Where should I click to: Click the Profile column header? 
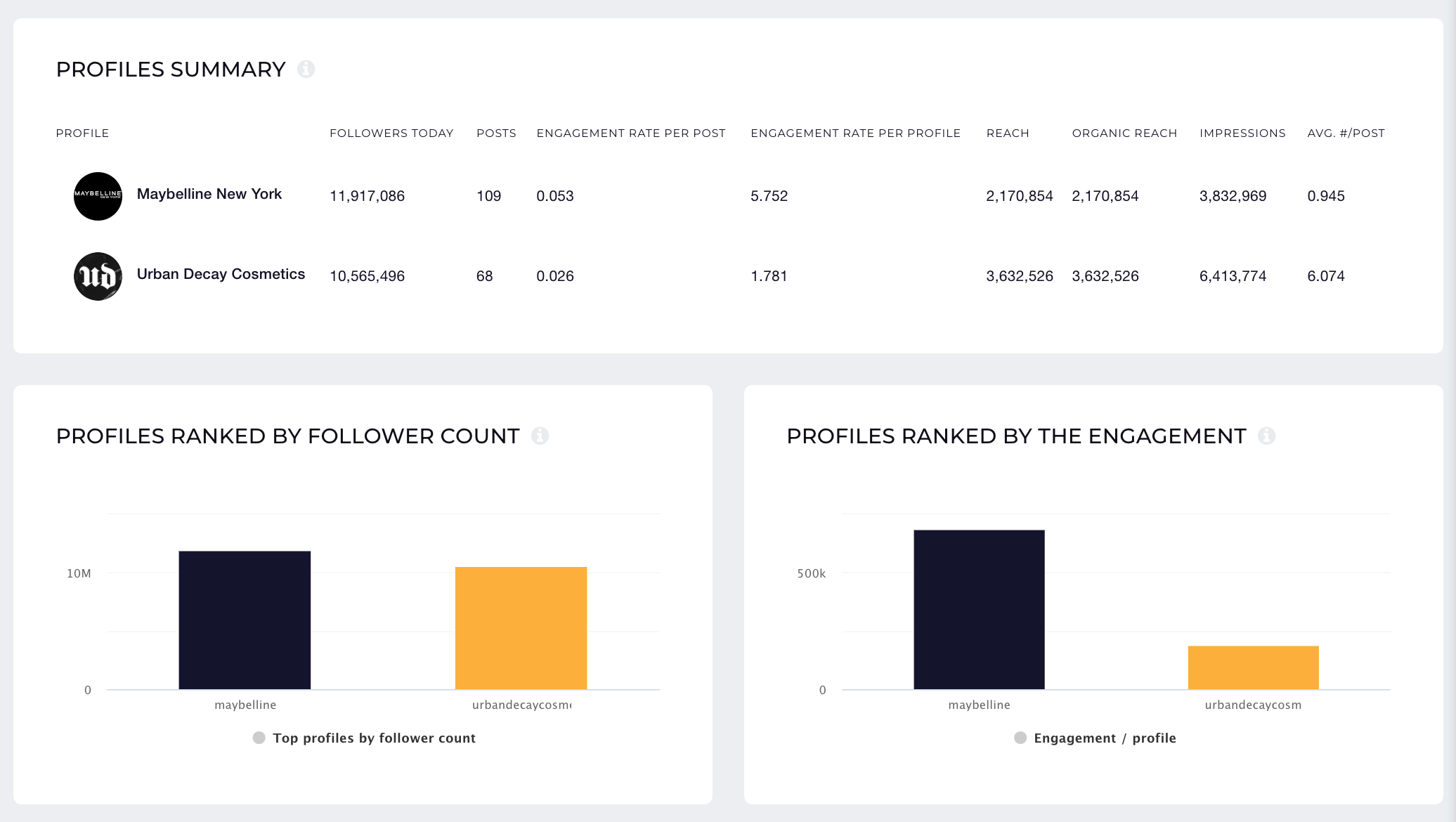[x=82, y=133]
